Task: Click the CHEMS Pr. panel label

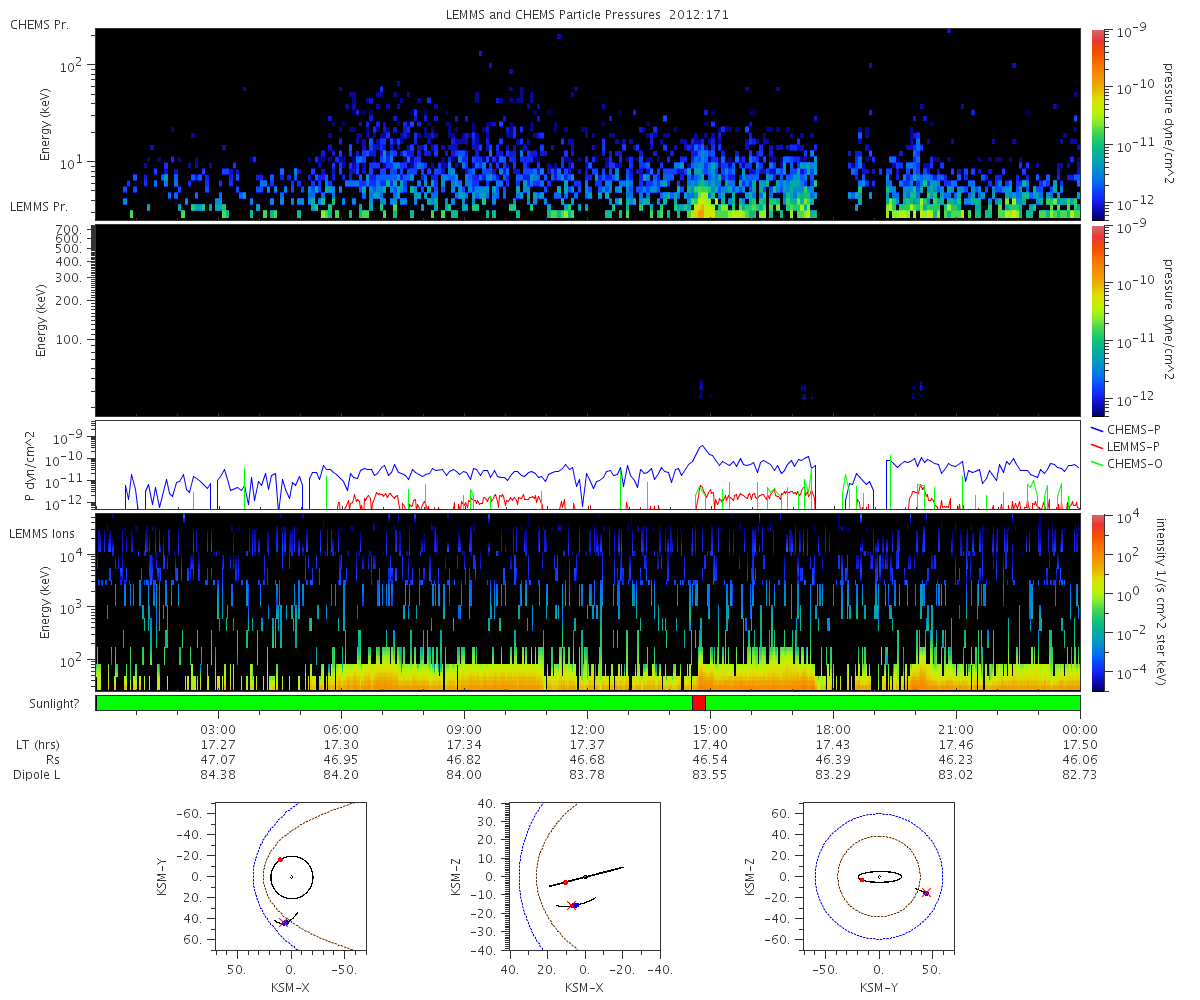Action: 40,24
